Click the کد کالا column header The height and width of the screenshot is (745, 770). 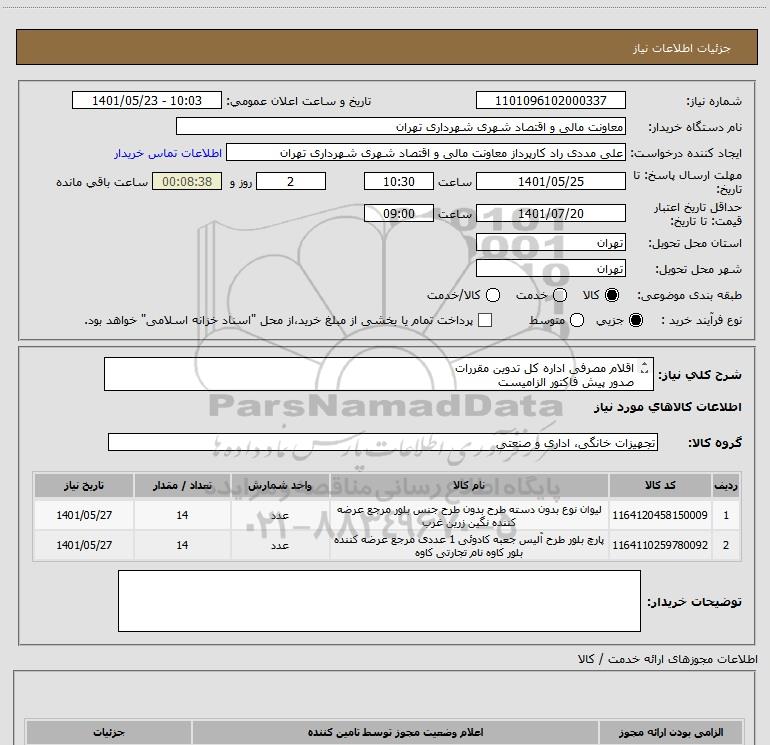[660, 486]
